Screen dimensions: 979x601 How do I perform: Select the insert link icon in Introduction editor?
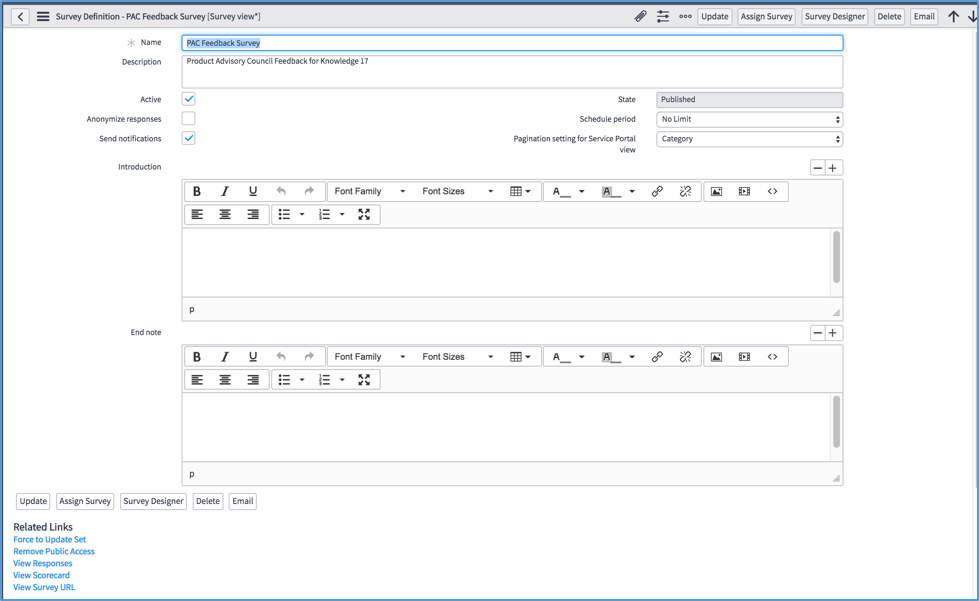coord(658,191)
